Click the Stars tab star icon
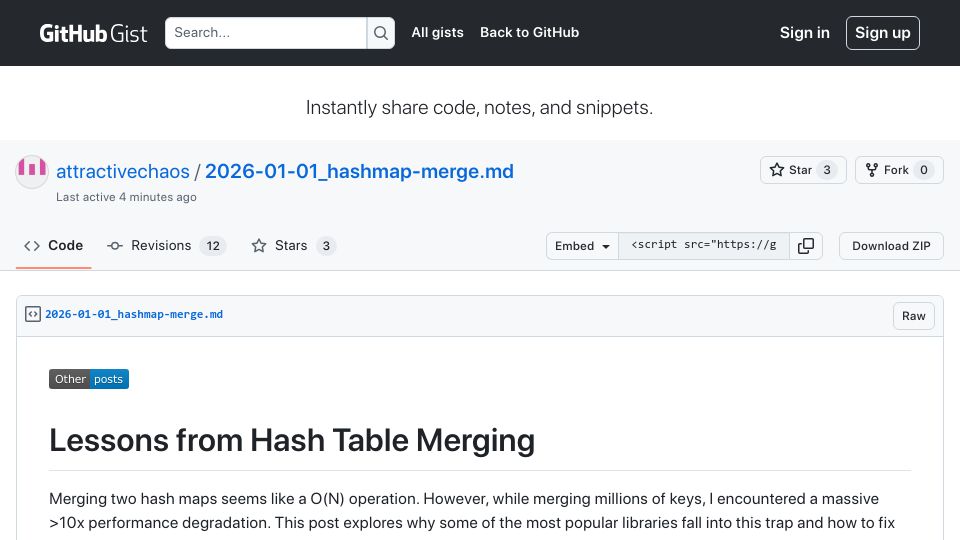The image size is (960, 540). 259,246
